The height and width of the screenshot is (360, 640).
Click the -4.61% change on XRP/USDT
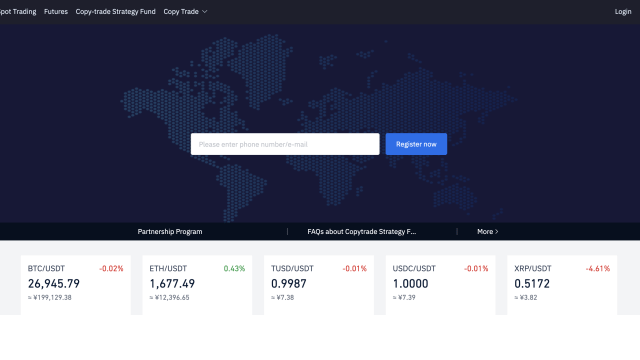click(x=598, y=269)
